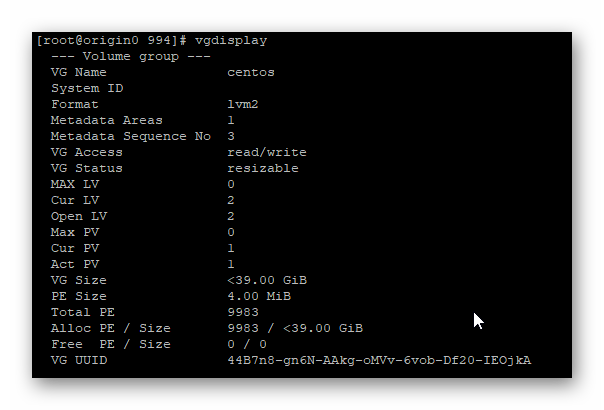Click the Open LV label
This screenshot has width=604, height=410.
coord(79,216)
